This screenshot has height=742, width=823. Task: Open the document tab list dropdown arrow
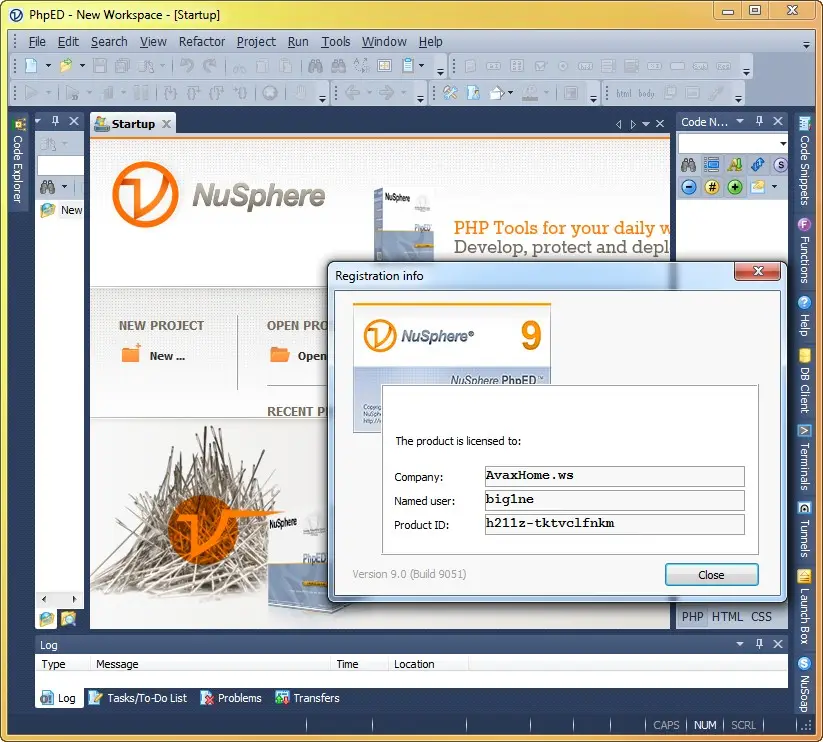pos(646,124)
